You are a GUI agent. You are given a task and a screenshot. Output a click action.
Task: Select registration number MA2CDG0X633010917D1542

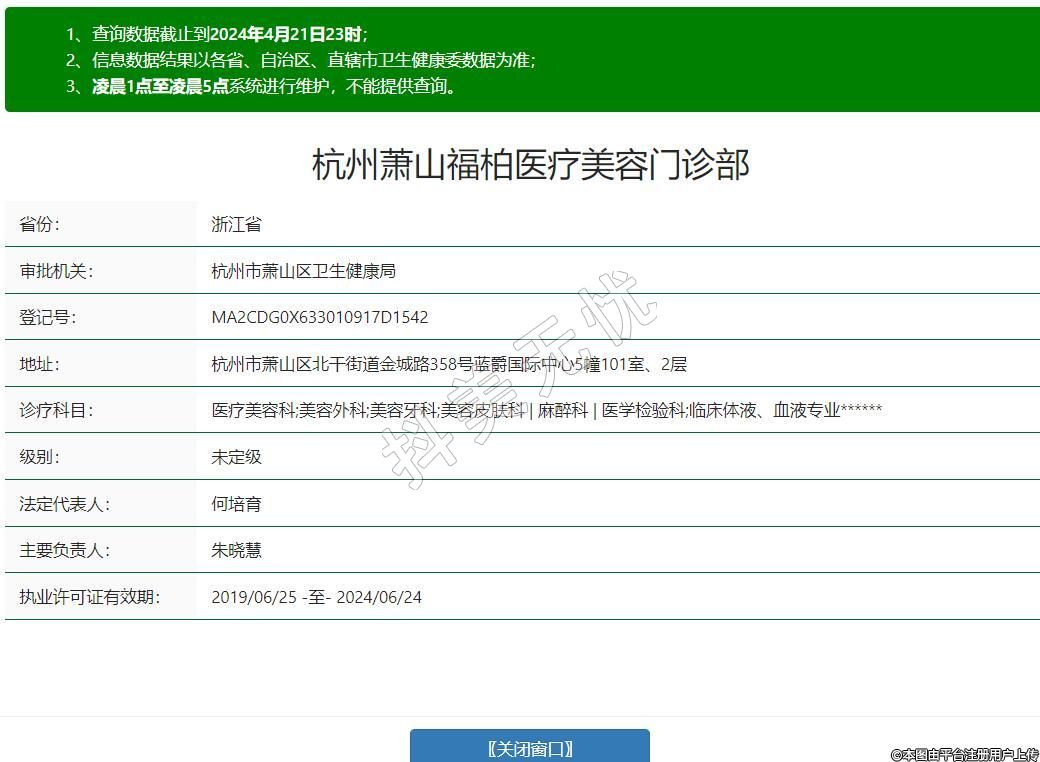(x=320, y=317)
